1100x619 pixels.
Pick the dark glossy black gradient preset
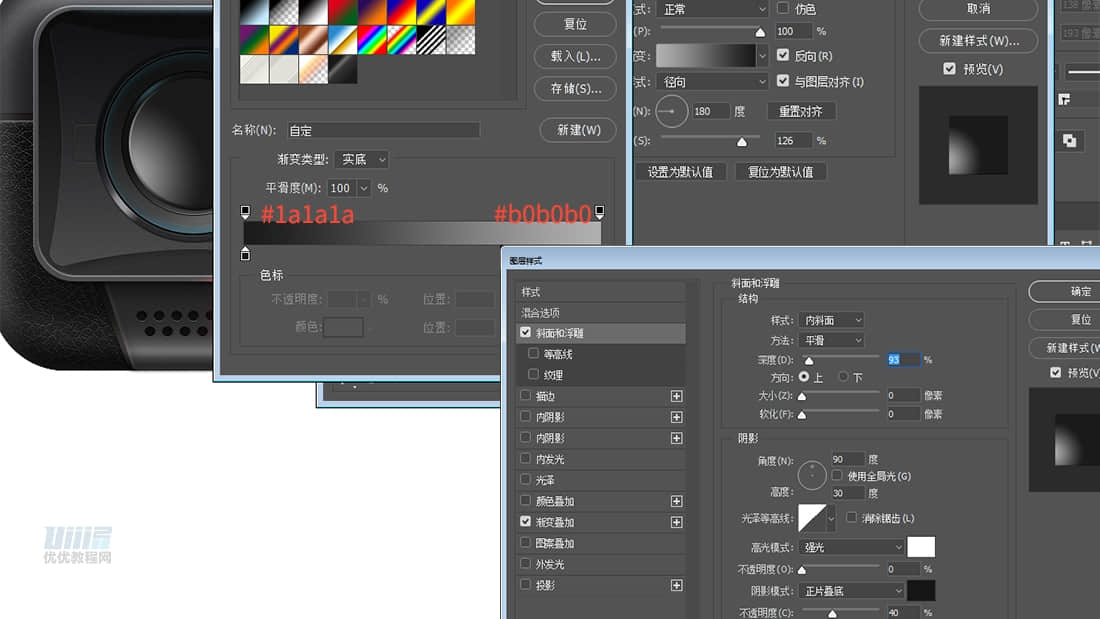[343, 69]
